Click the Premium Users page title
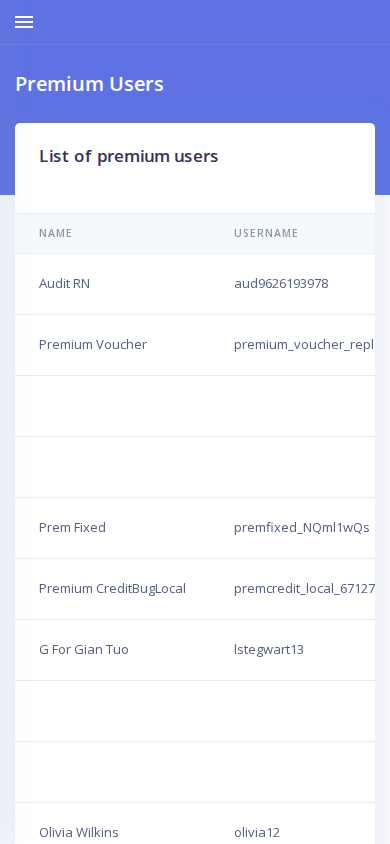Viewport: 390px width, 844px height. point(89,84)
